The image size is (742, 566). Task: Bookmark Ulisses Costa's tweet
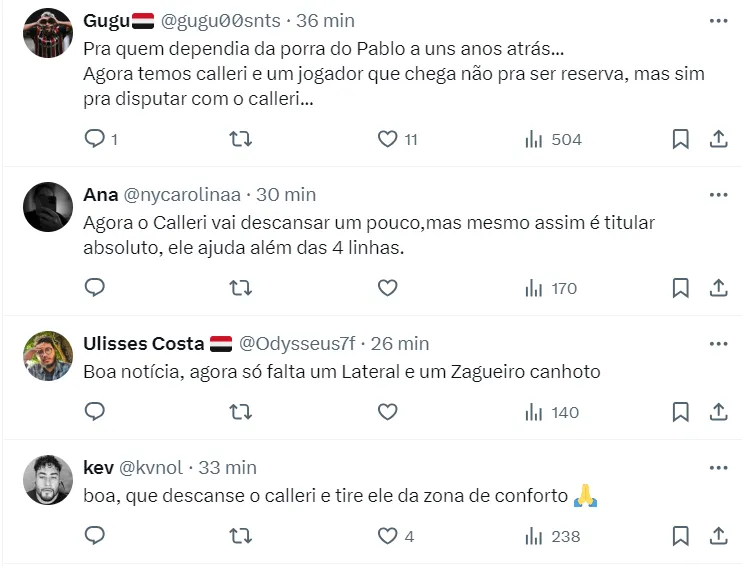click(680, 411)
